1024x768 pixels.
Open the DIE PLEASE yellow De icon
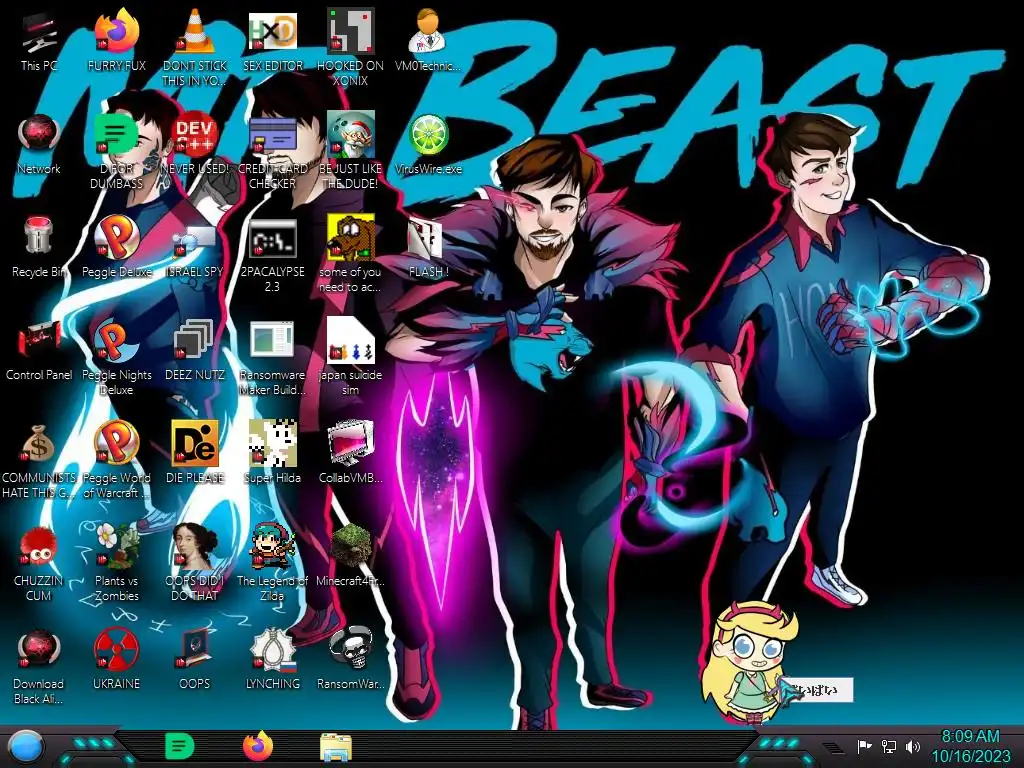tap(195, 453)
